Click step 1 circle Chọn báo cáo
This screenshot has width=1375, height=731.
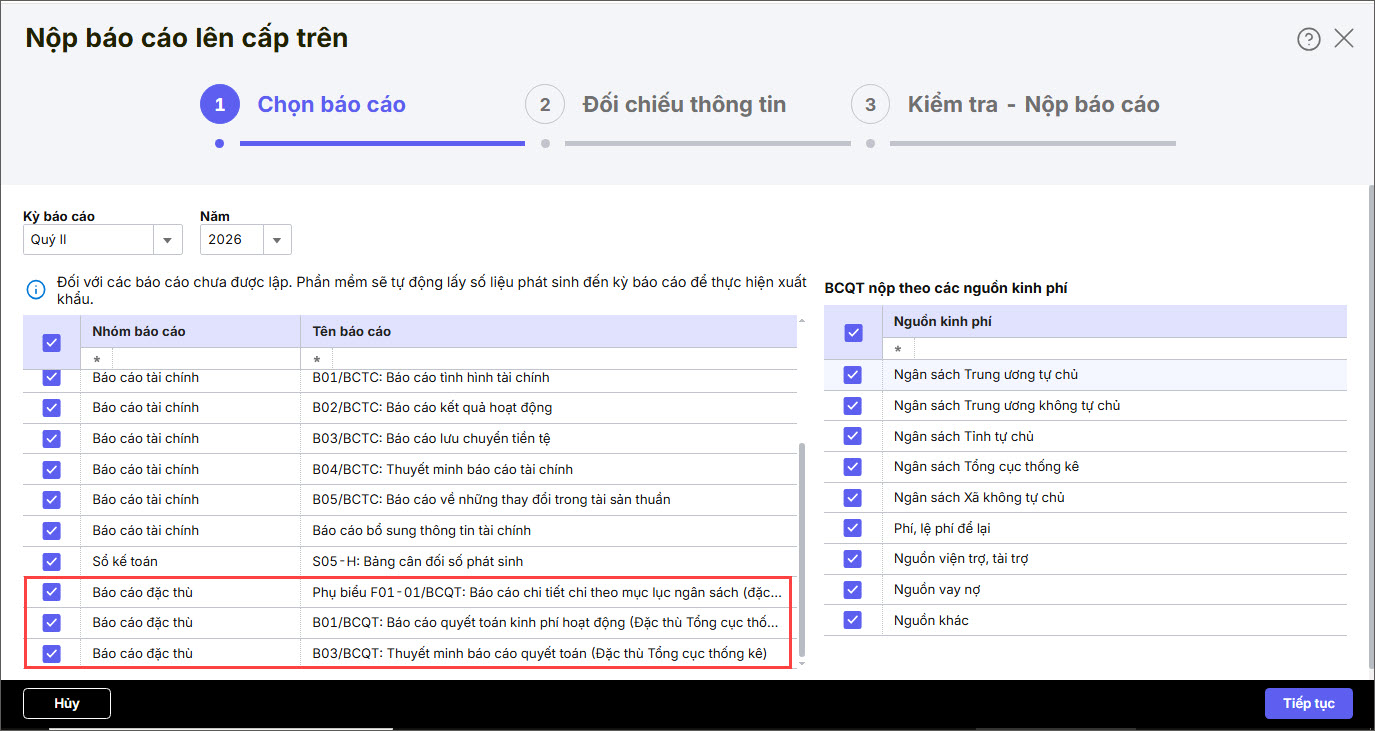point(220,105)
